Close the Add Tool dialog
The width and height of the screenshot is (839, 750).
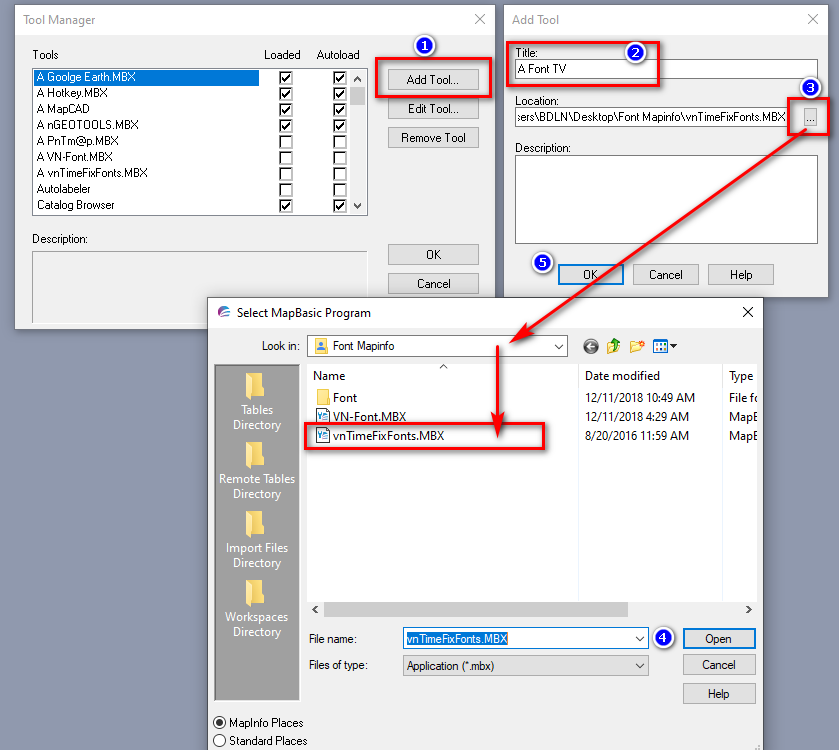tap(813, 19)
